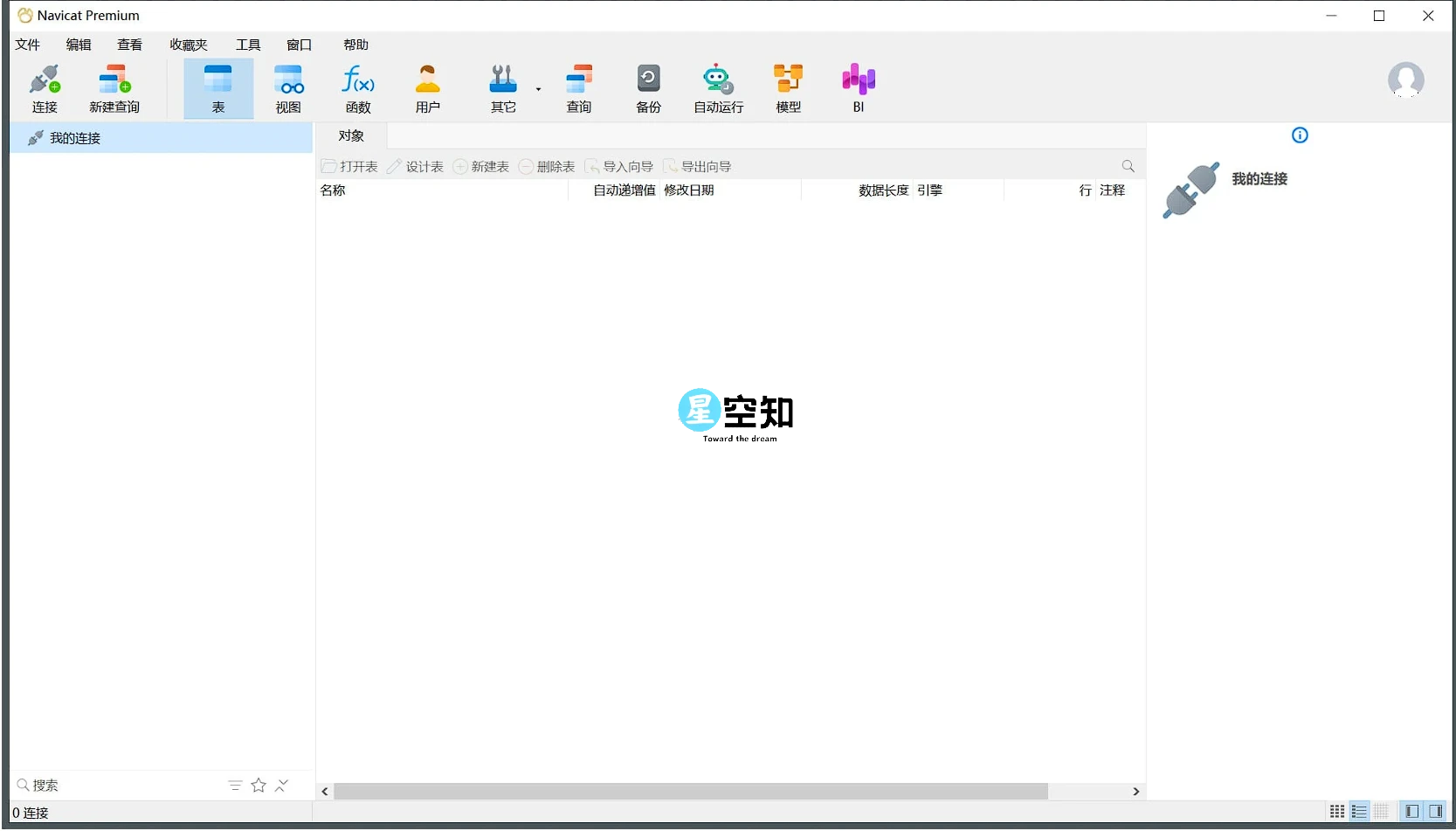Create a new connection via 连接 icon
The width and height of the screenshot is (1456, 831).
point(45,87)
